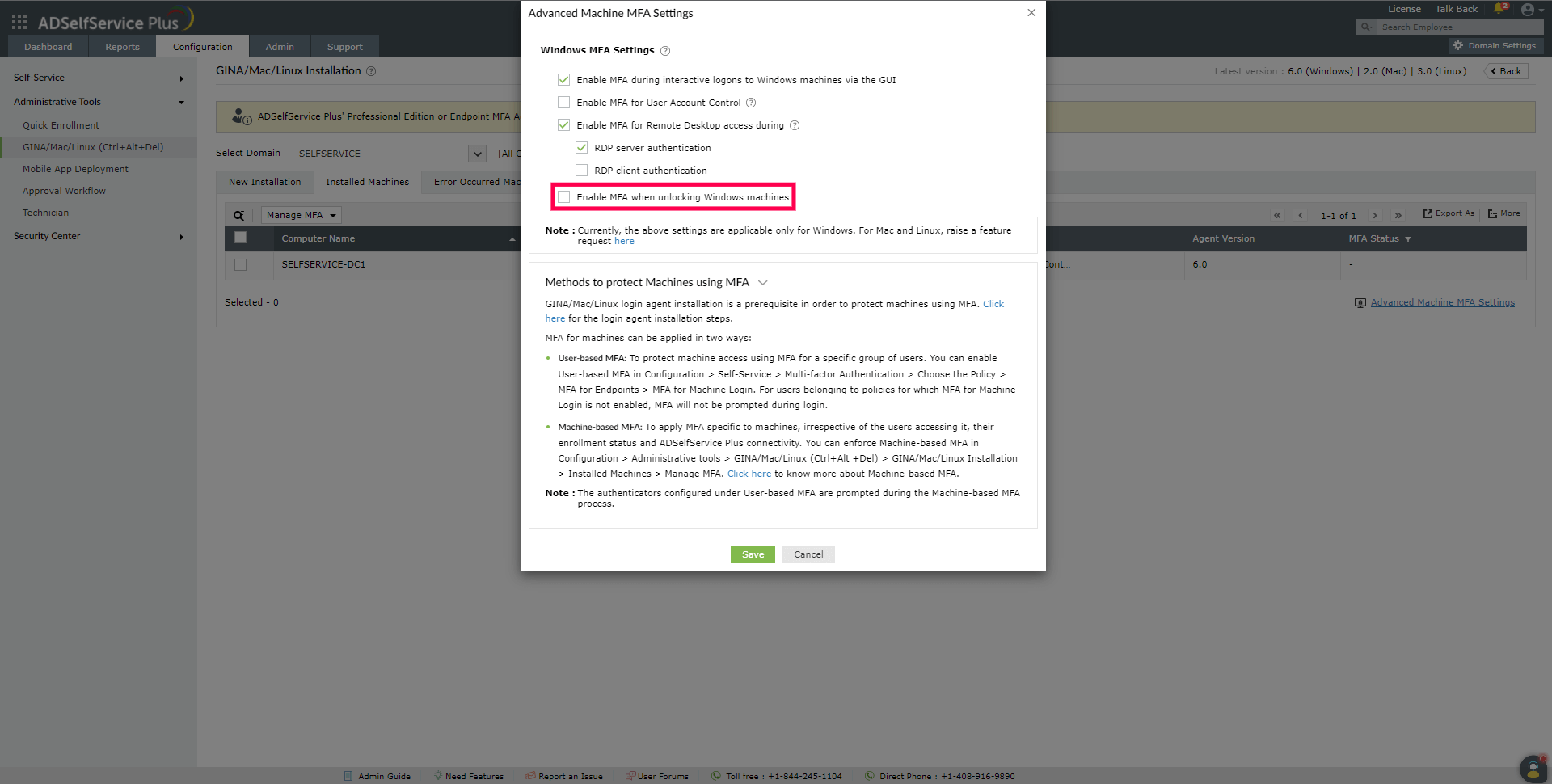Click 'Click here' link about Machine-based MFA
Screen dimensions: 1552x784
point(749,474)
